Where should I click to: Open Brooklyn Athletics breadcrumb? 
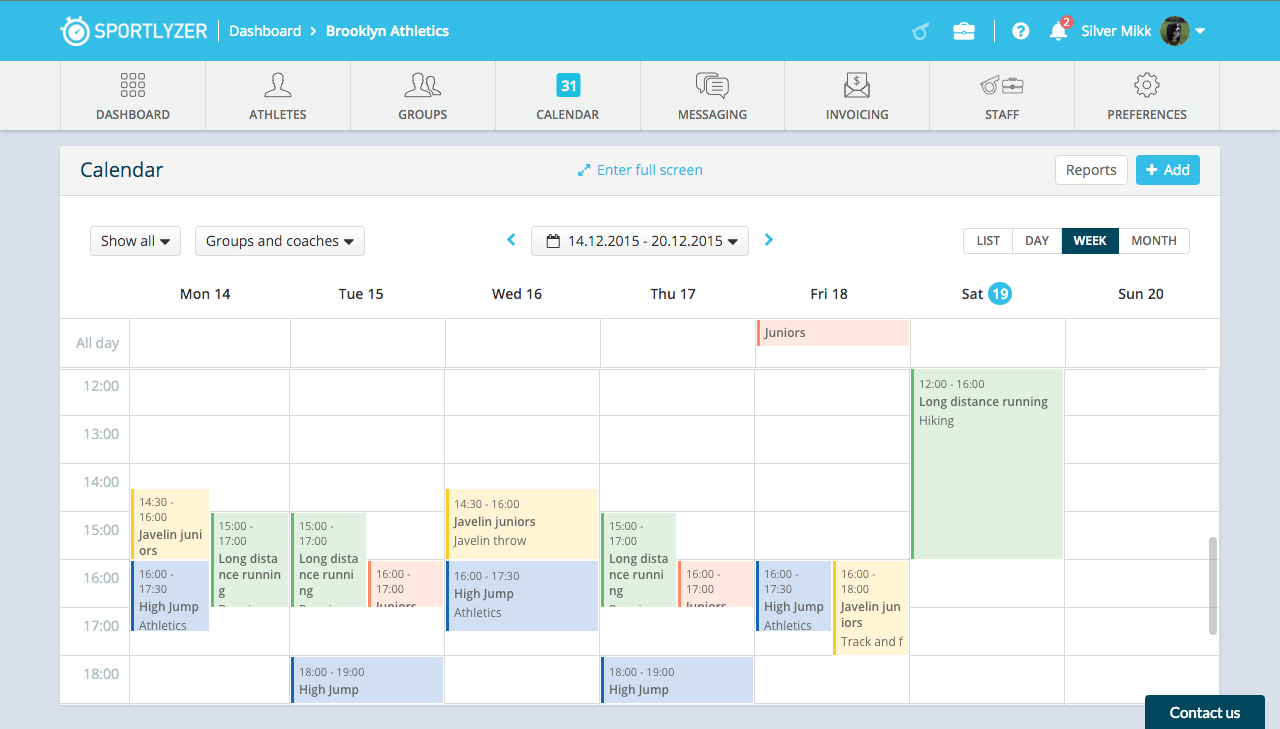pos(387,31)
